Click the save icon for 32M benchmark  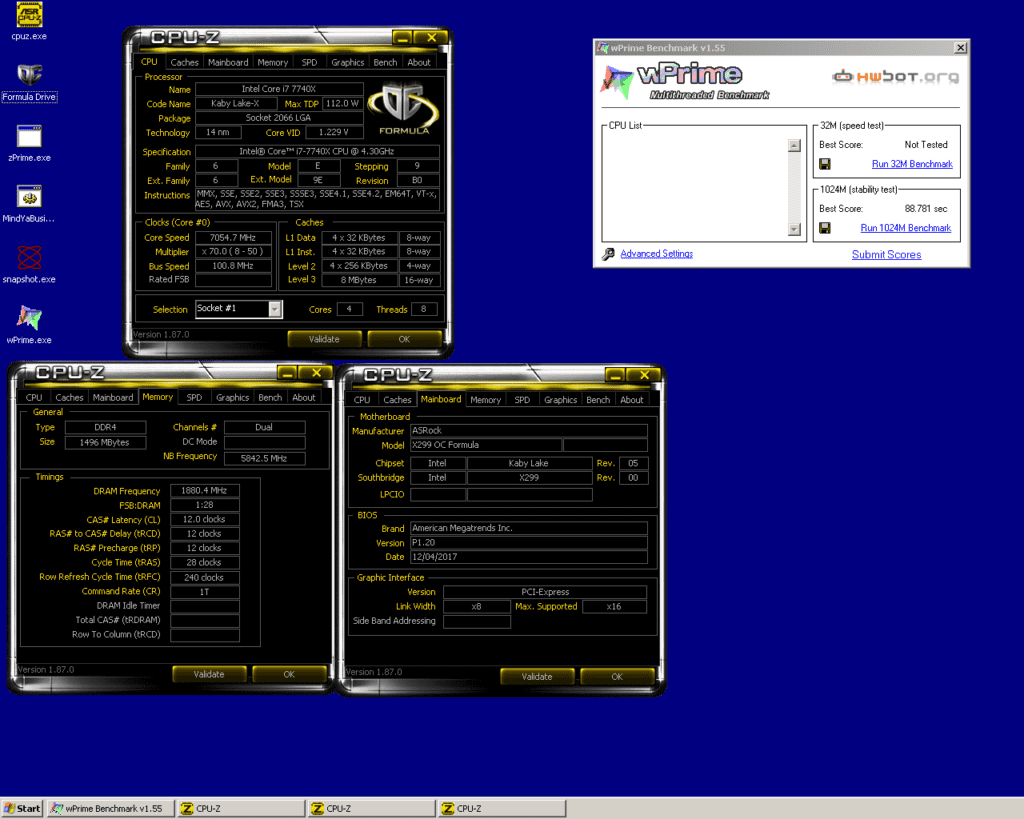tap(825, 164)
